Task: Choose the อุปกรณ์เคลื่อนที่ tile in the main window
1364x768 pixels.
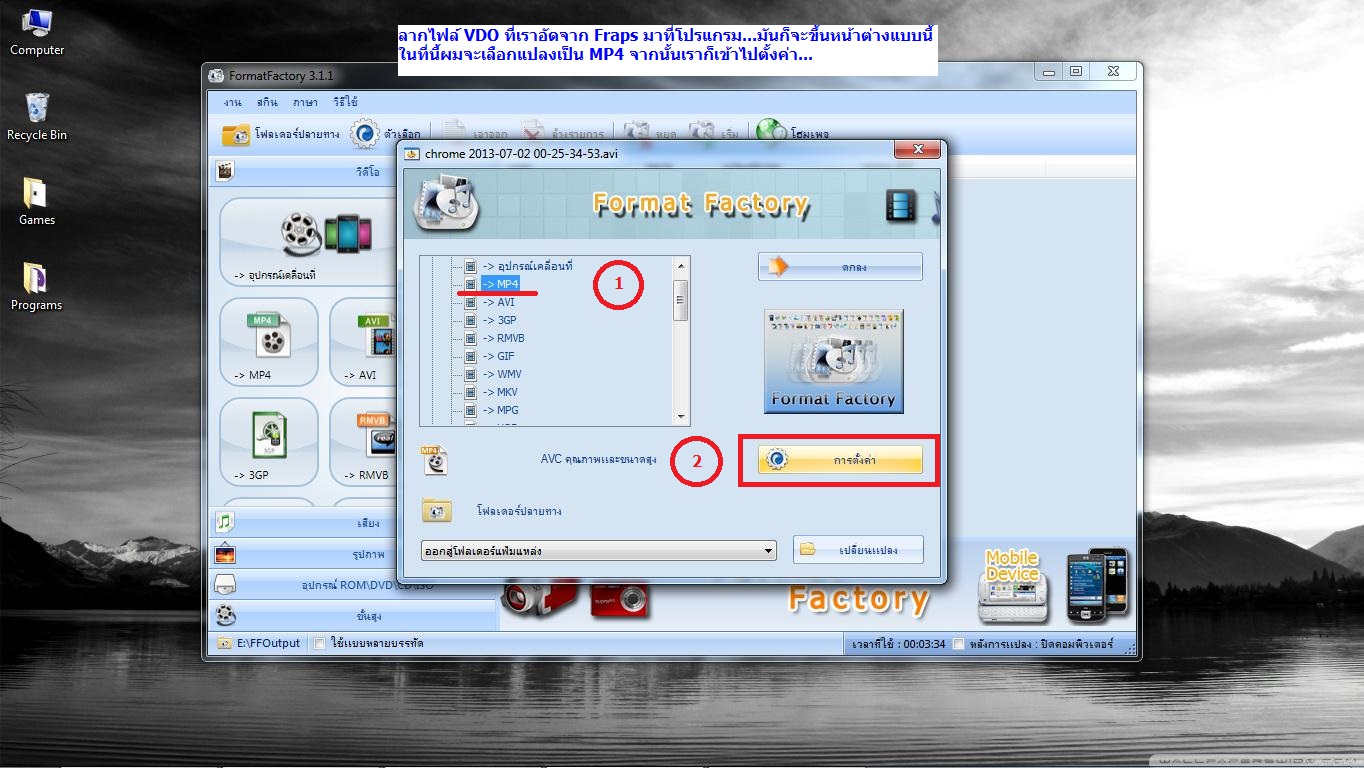Action: pyautogui.click(x=308, y=243)
